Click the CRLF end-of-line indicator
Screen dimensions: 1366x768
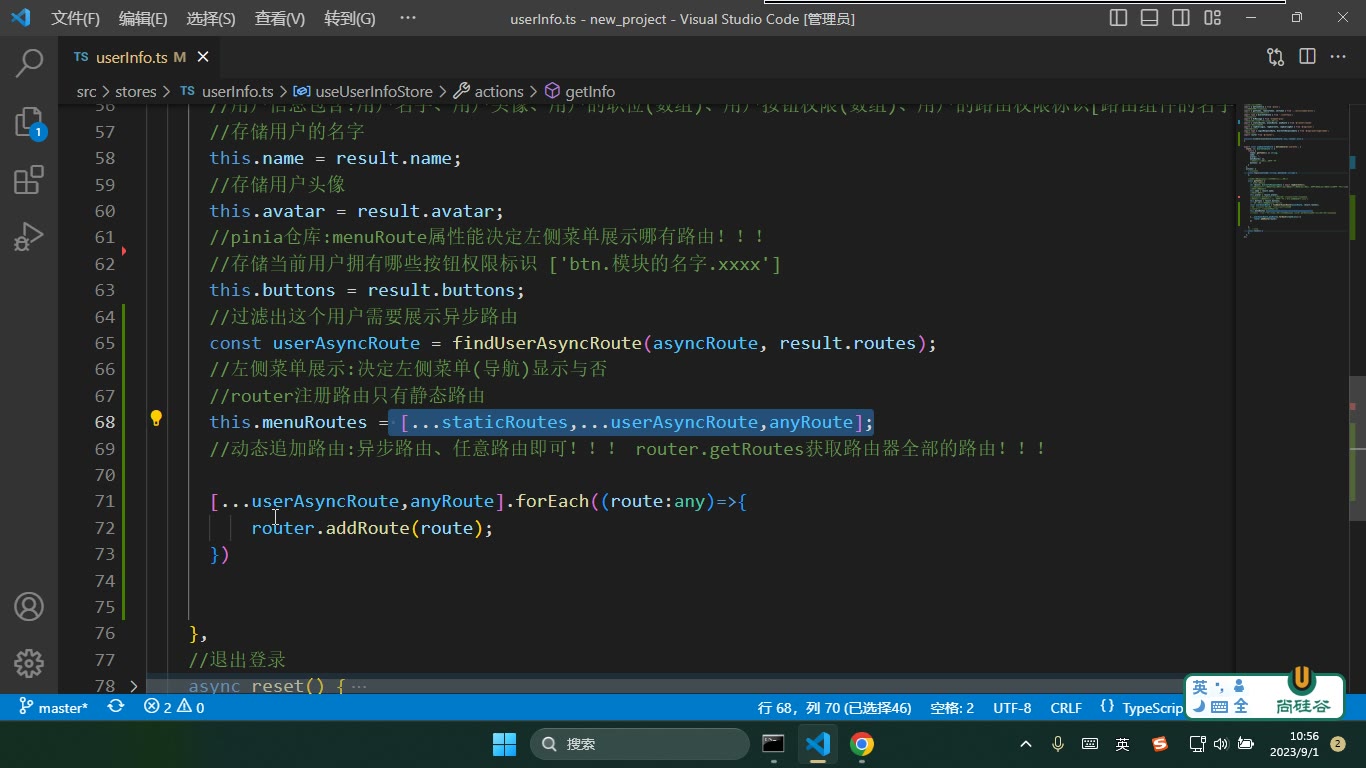click(x=1066, y=707)
